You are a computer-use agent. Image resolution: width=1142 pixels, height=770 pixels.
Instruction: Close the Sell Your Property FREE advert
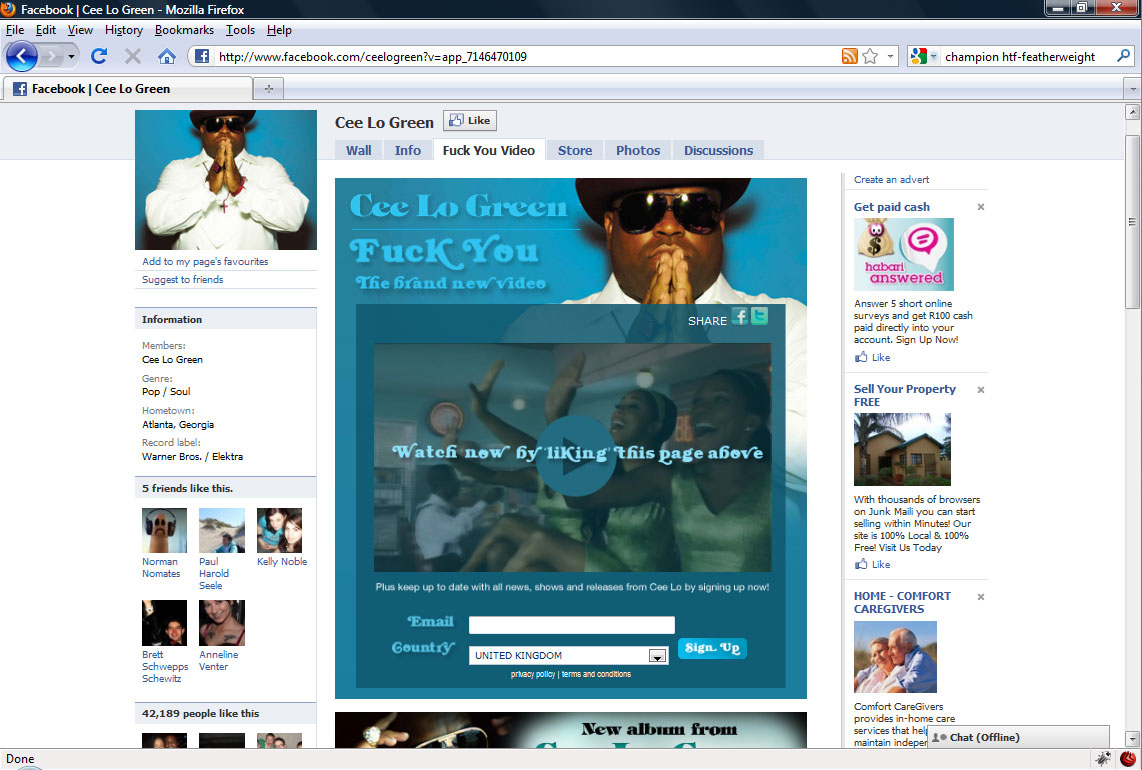pos(980,390)
